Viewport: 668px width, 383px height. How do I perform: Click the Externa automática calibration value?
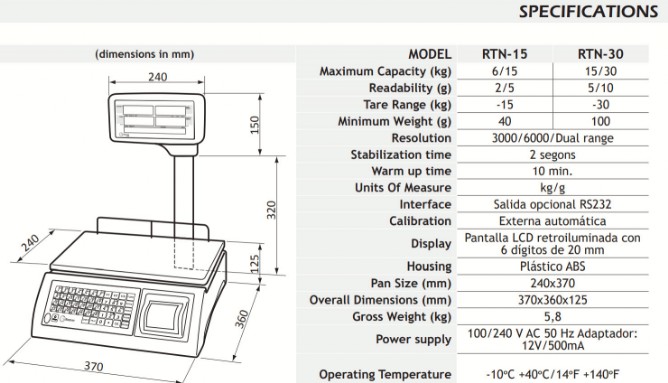pyautogui.click(x=552, y=221)
